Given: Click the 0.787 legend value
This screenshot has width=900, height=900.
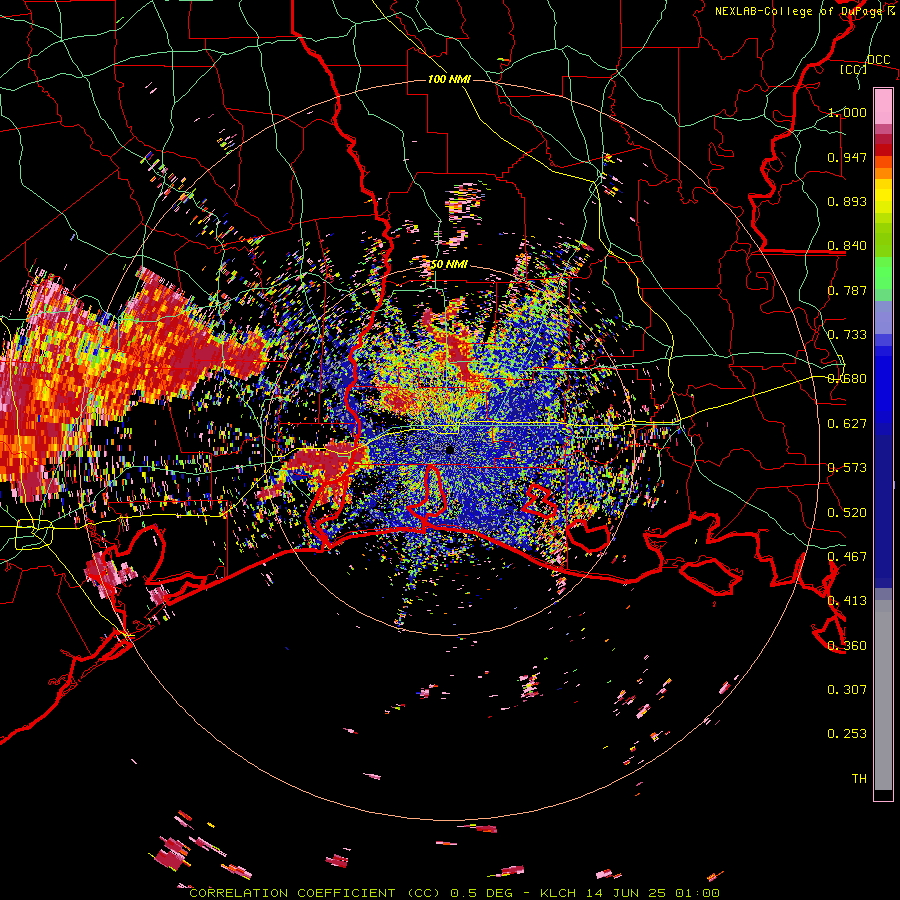Looking at the screenshot, I should (847, 290).
